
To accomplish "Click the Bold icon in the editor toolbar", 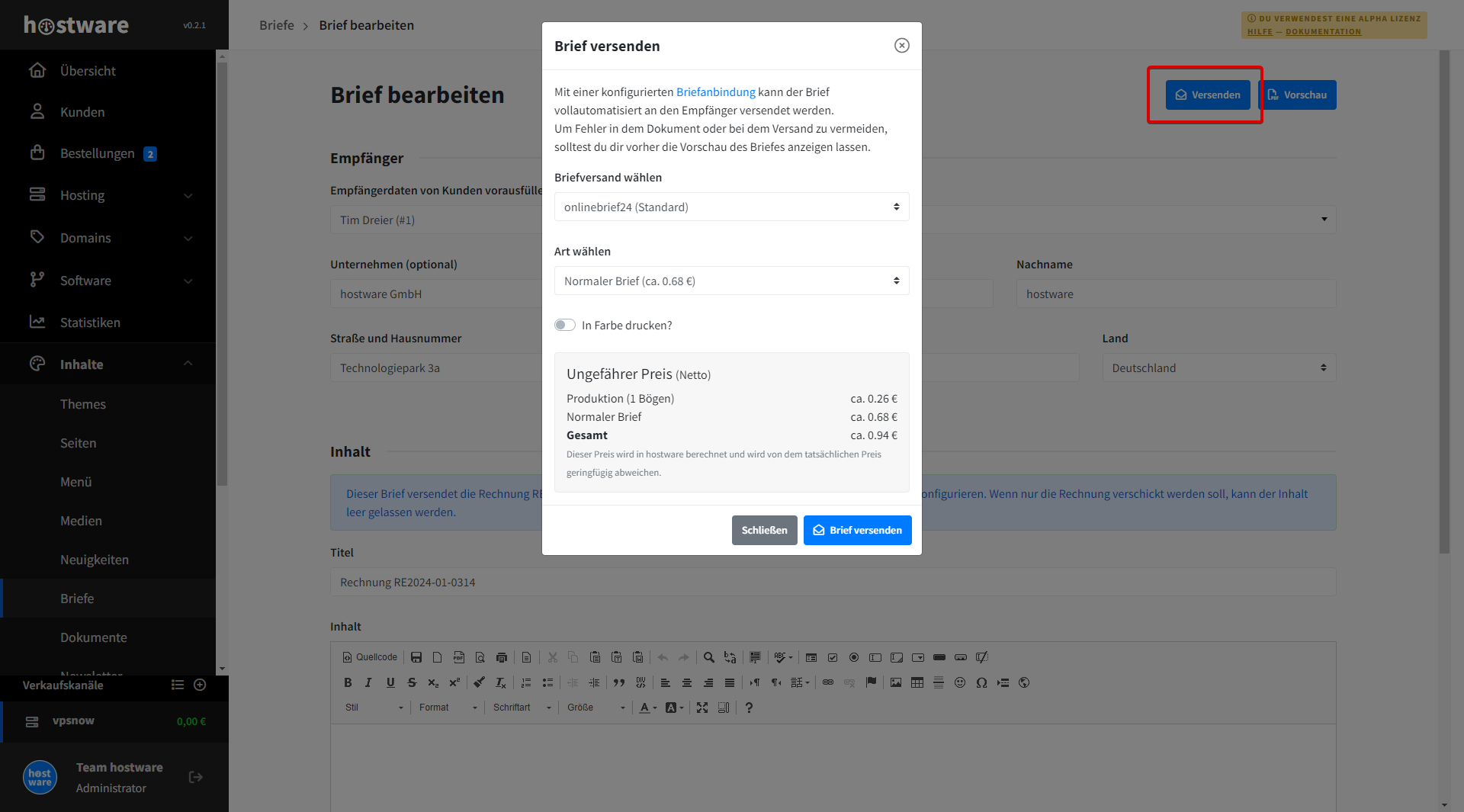I will [x=348, y=682].
